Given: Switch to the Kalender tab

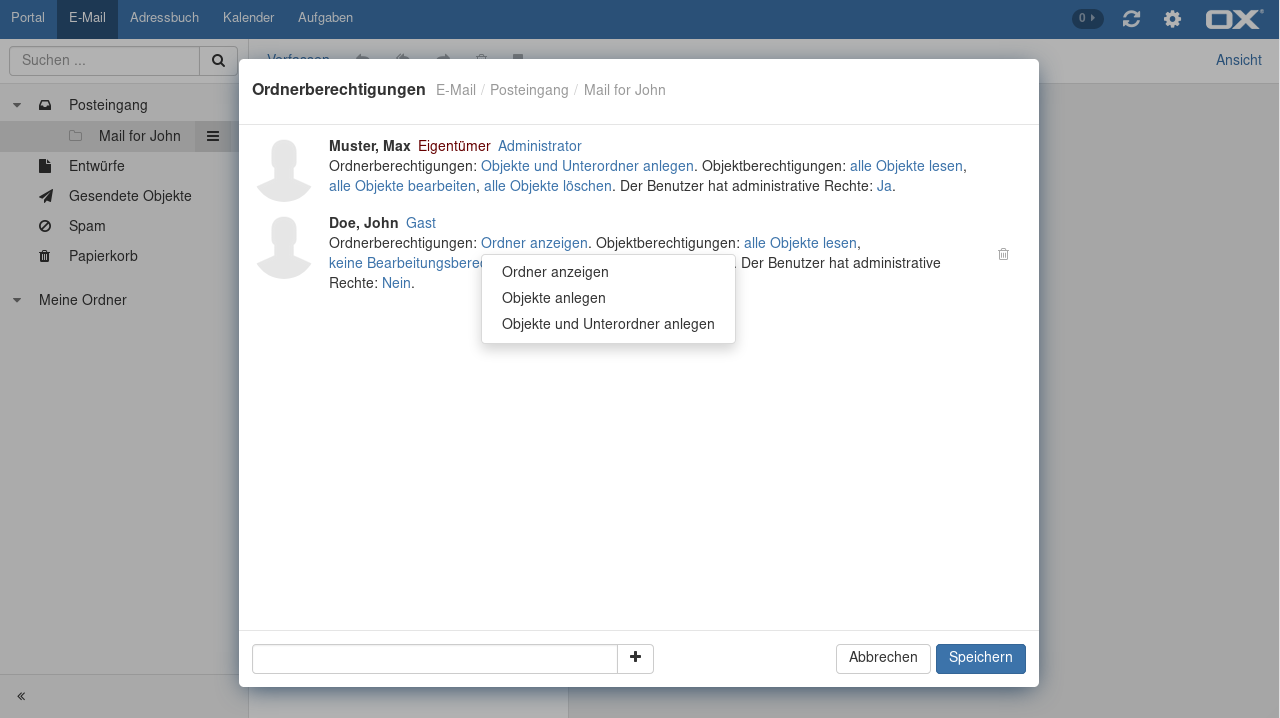Looking at the screenshot, I should 248,18.
